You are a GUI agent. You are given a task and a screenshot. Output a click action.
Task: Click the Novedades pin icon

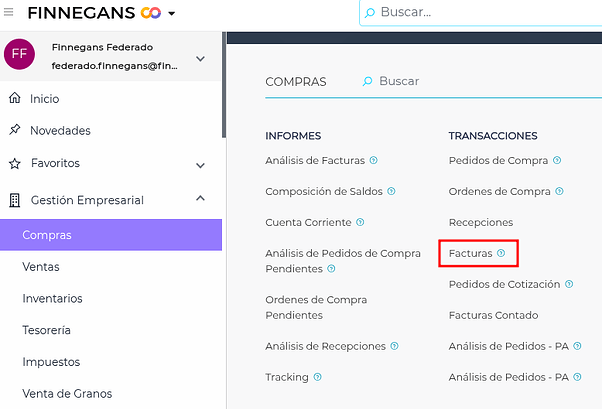point(14,131)
